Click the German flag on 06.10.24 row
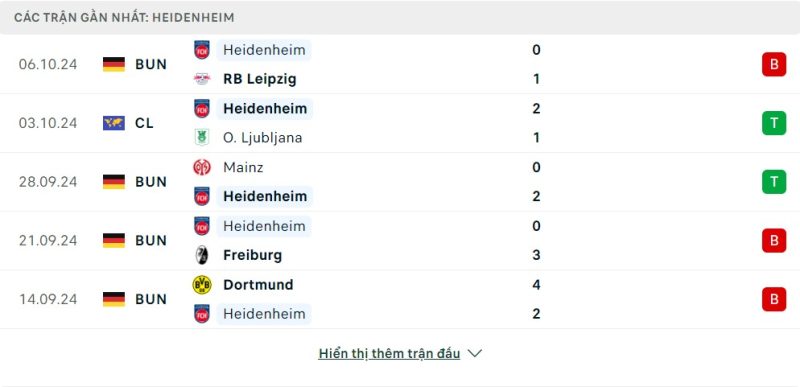The height and width of the screenshot is (387, 800). point(114,64)
